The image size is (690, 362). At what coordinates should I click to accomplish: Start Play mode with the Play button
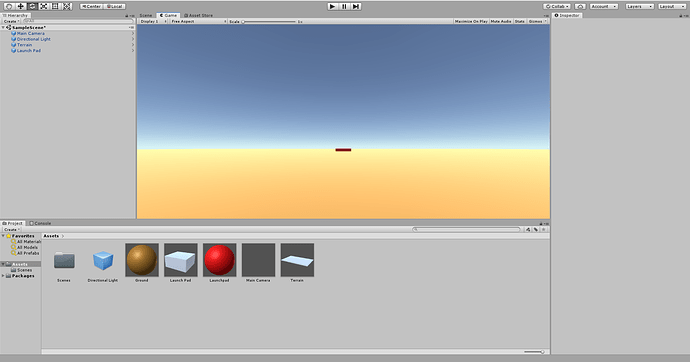click(x=333, y=6)
